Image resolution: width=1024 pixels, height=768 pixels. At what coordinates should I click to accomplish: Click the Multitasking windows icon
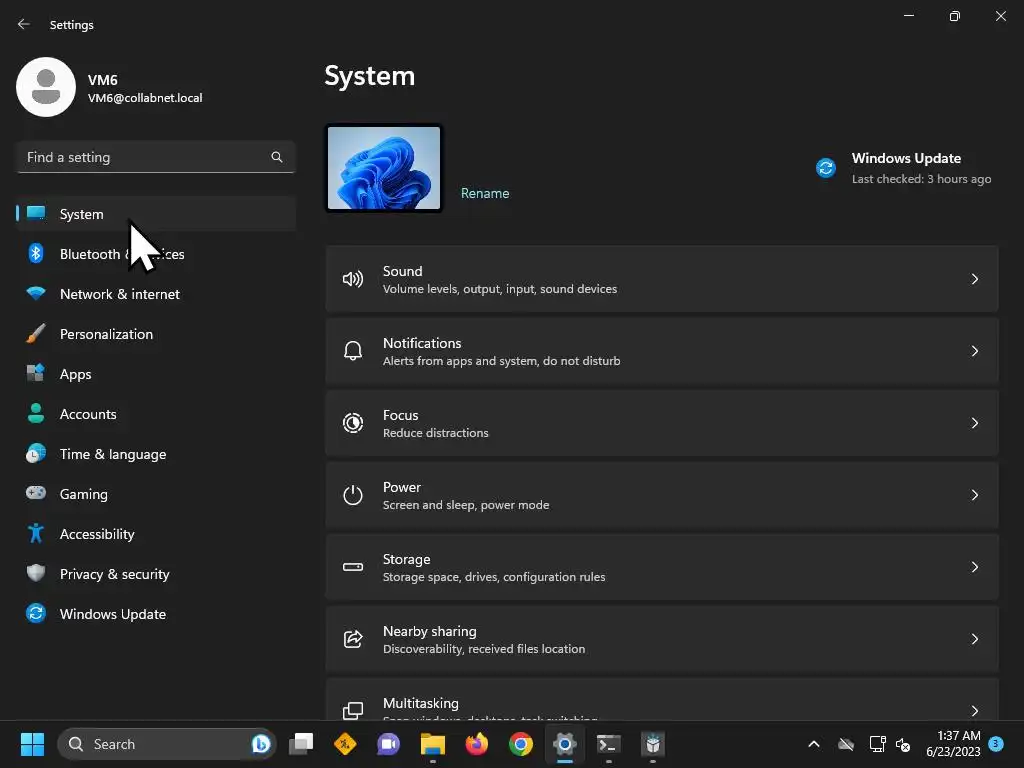click(353, 711)
